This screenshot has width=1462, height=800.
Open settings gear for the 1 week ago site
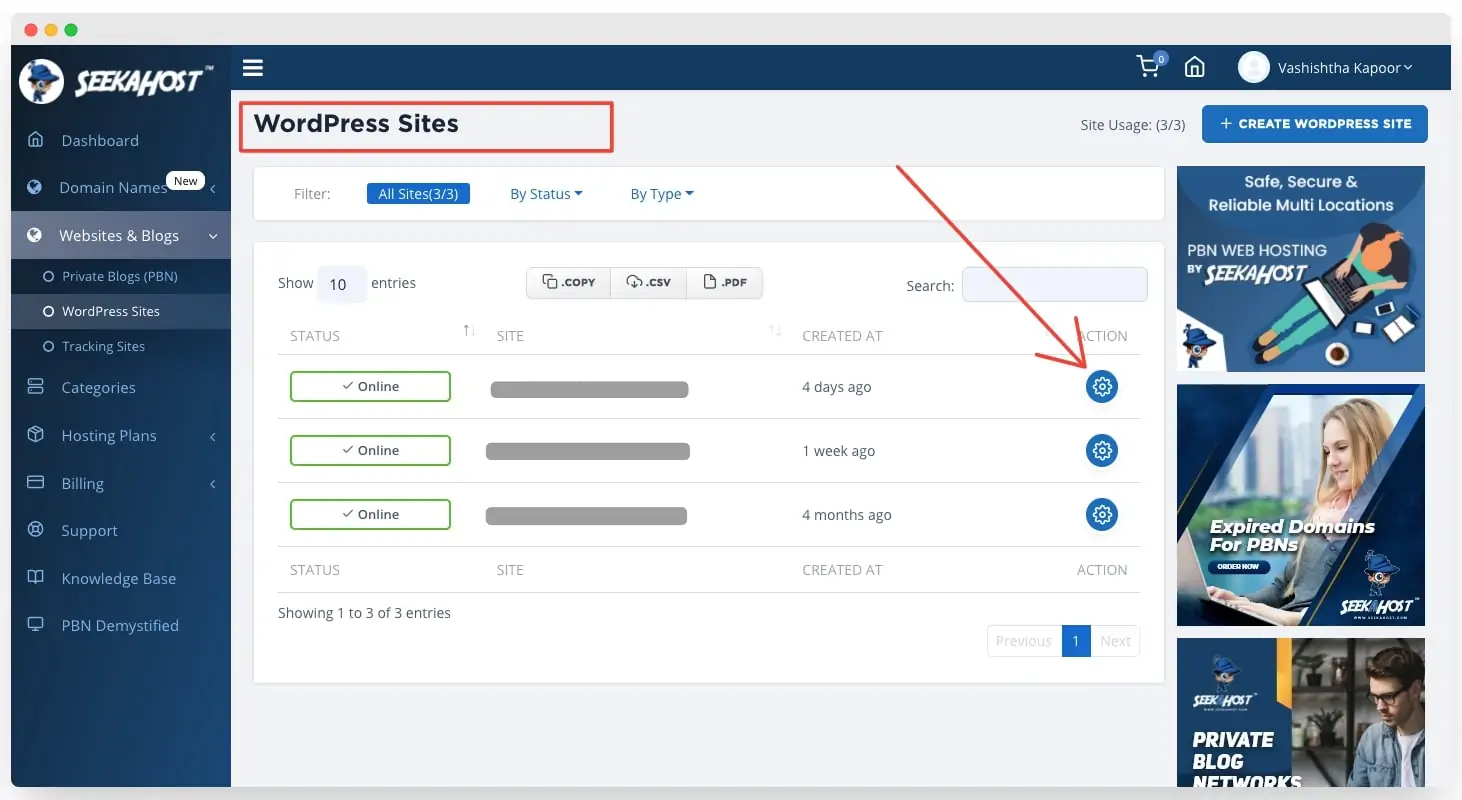(1102, 451)
